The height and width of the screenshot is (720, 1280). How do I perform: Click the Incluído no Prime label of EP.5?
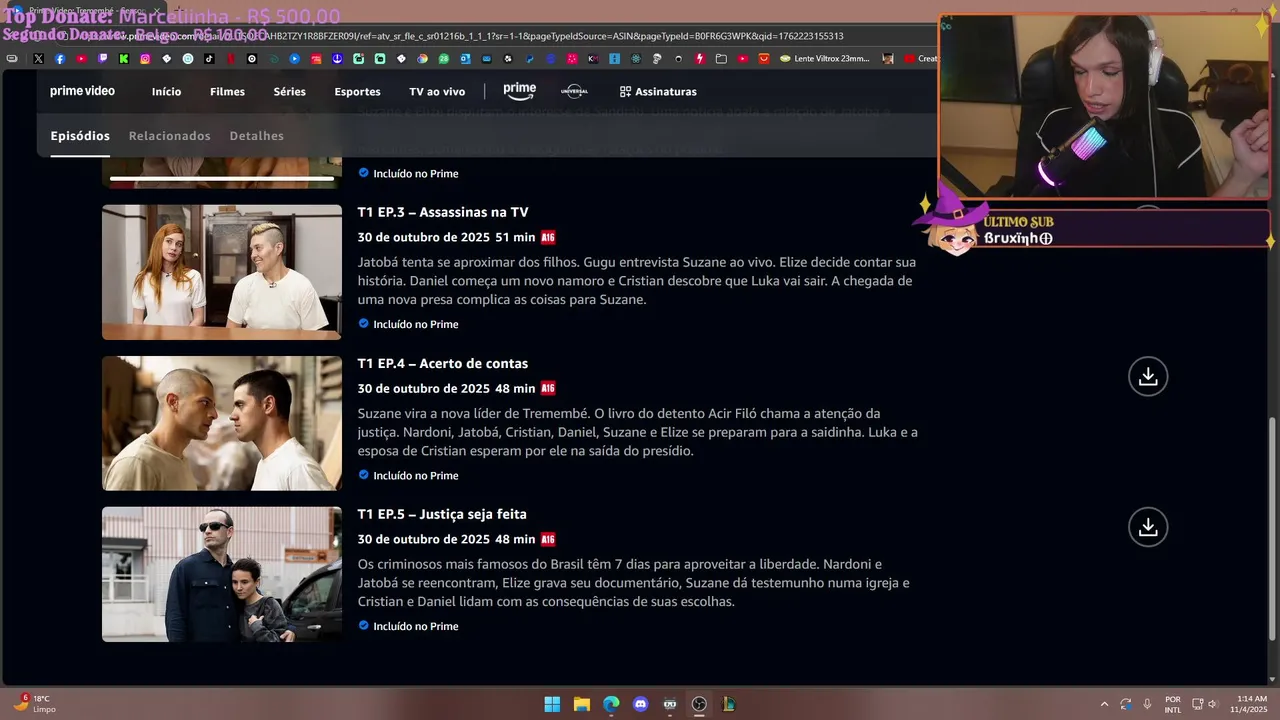[x=416, y=626]
